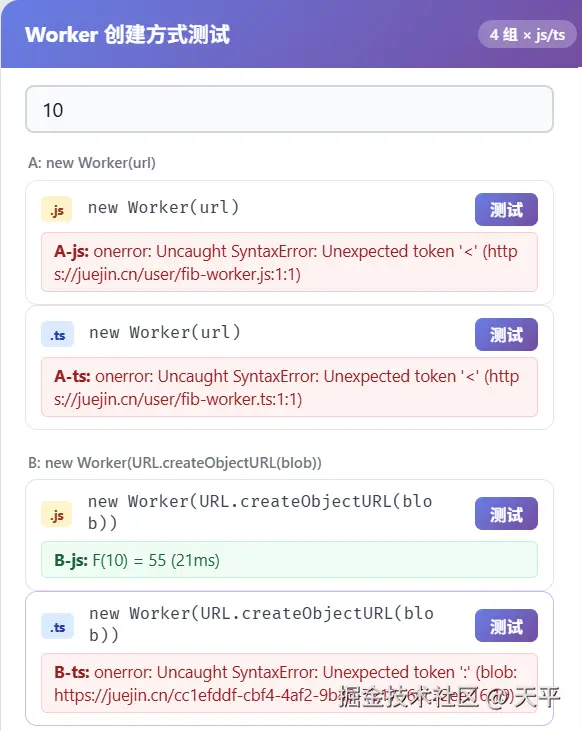Run the B-ts createObjectURL blob test
582x731 pixels.
pos(506,626)
